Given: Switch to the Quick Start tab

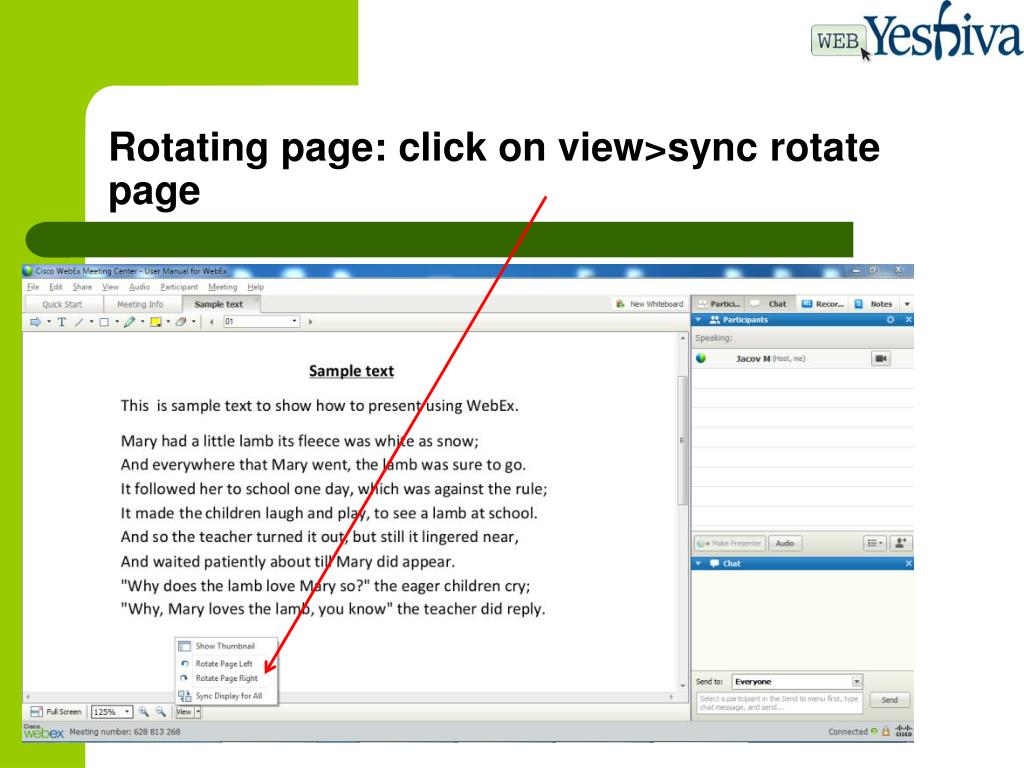Looking at the screenshot, I should 63,304.
